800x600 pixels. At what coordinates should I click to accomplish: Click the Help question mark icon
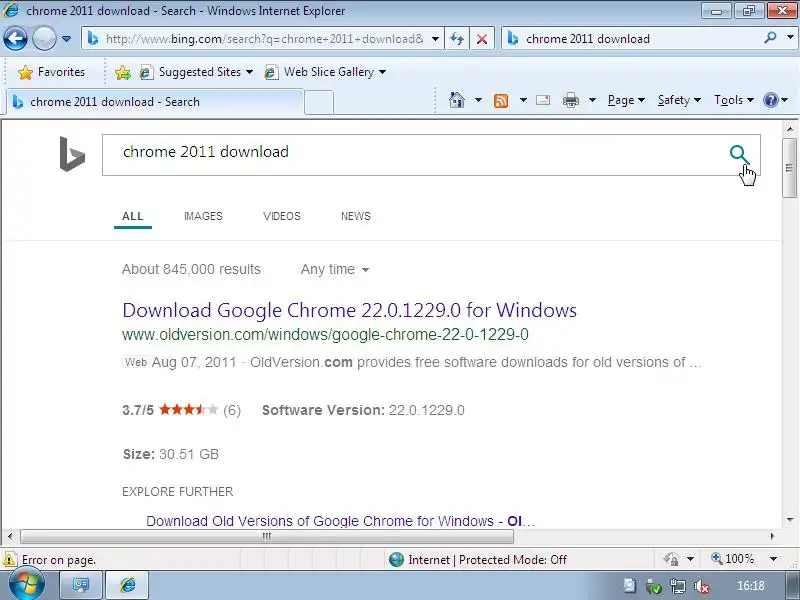[x=771, y=100]
